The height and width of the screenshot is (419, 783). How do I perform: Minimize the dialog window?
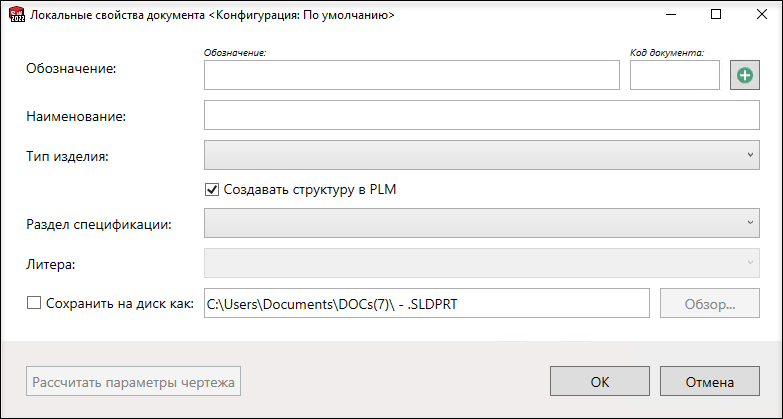671,14
